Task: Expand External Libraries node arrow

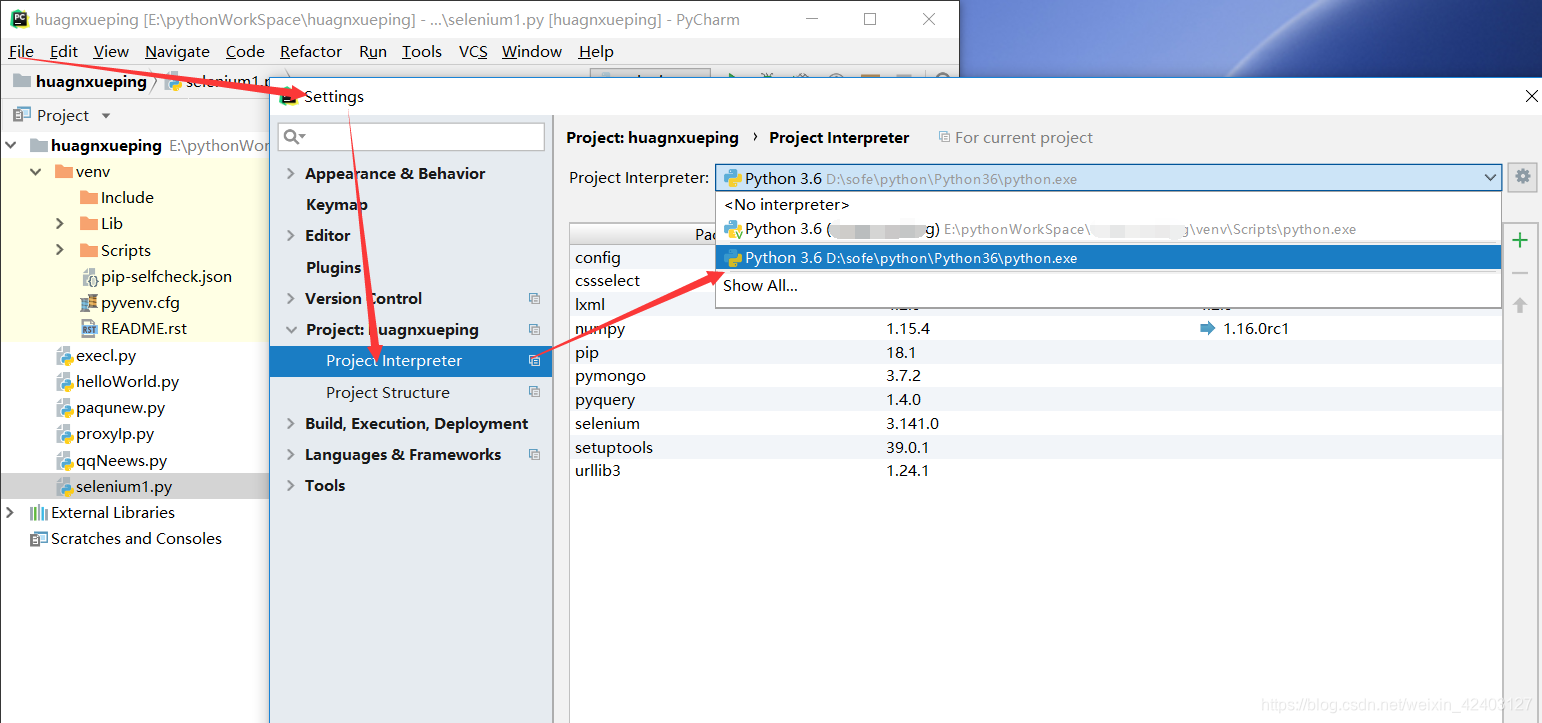Action: [11, 512]
